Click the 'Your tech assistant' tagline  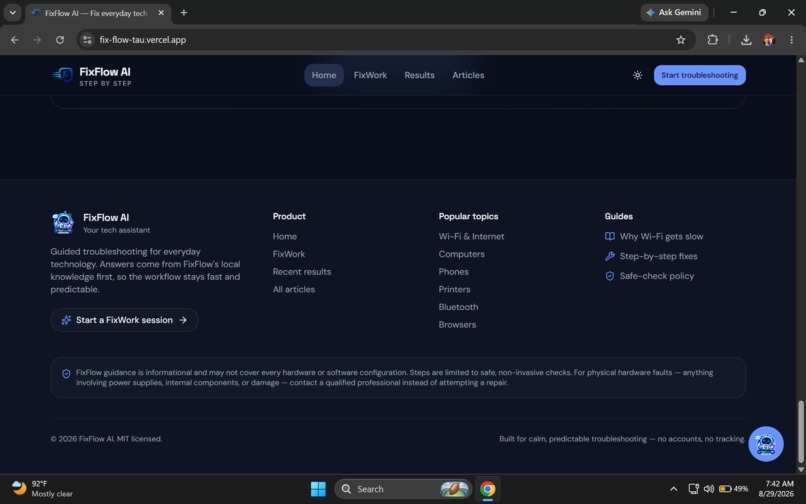(x=117, y=230)
